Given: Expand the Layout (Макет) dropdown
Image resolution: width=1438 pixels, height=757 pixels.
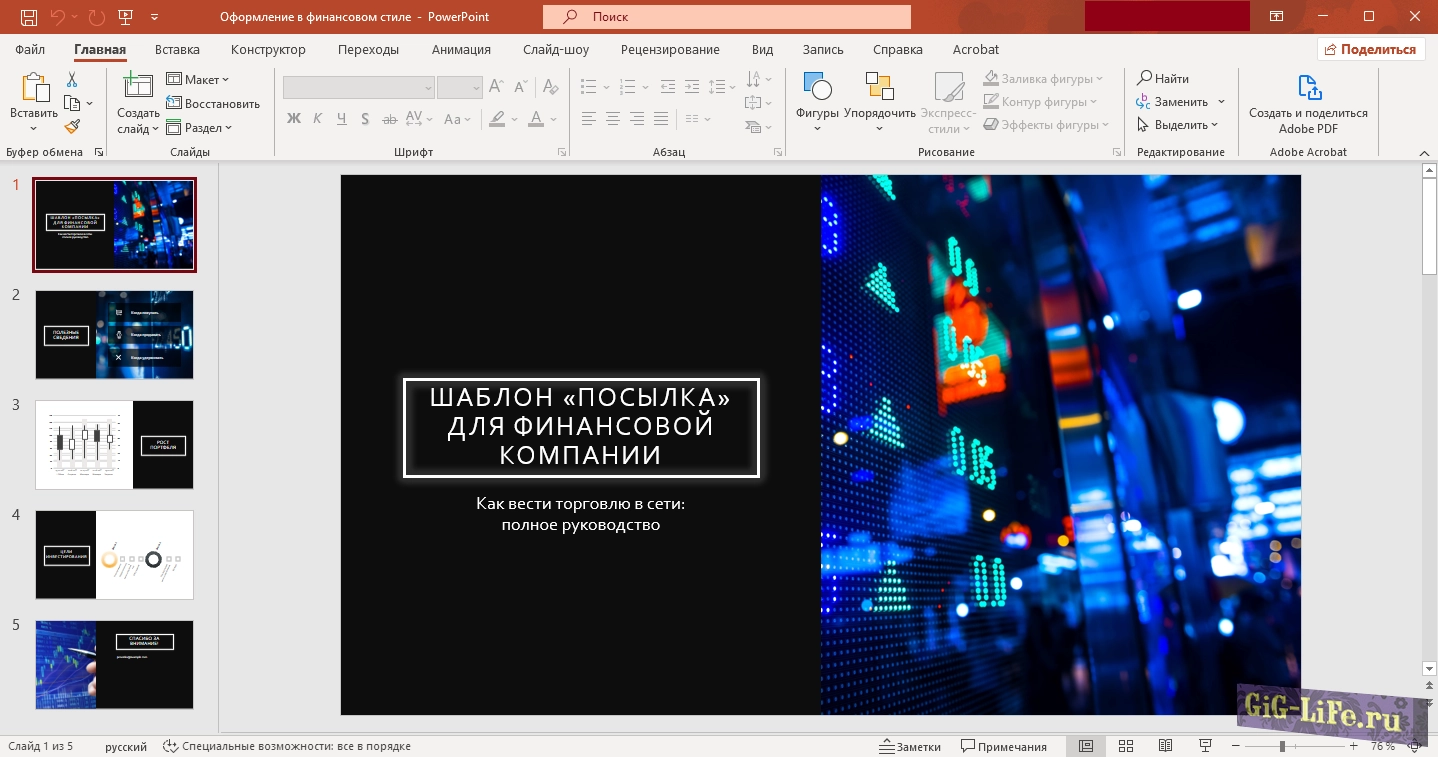Looking at the screenshot, I should pos(198,79).
